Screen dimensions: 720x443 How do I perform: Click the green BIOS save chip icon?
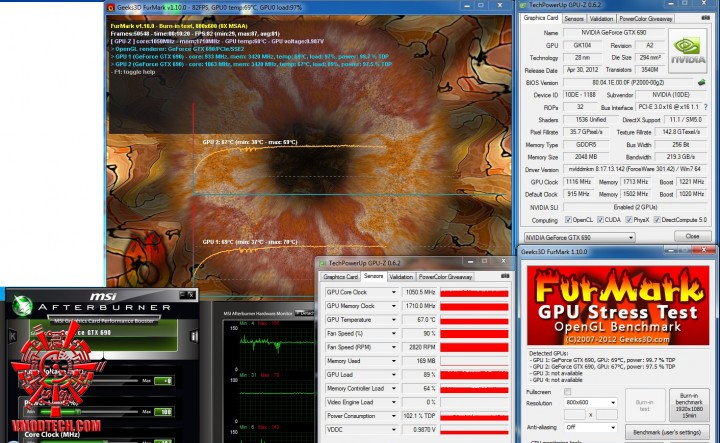click(x=701, y=83)
